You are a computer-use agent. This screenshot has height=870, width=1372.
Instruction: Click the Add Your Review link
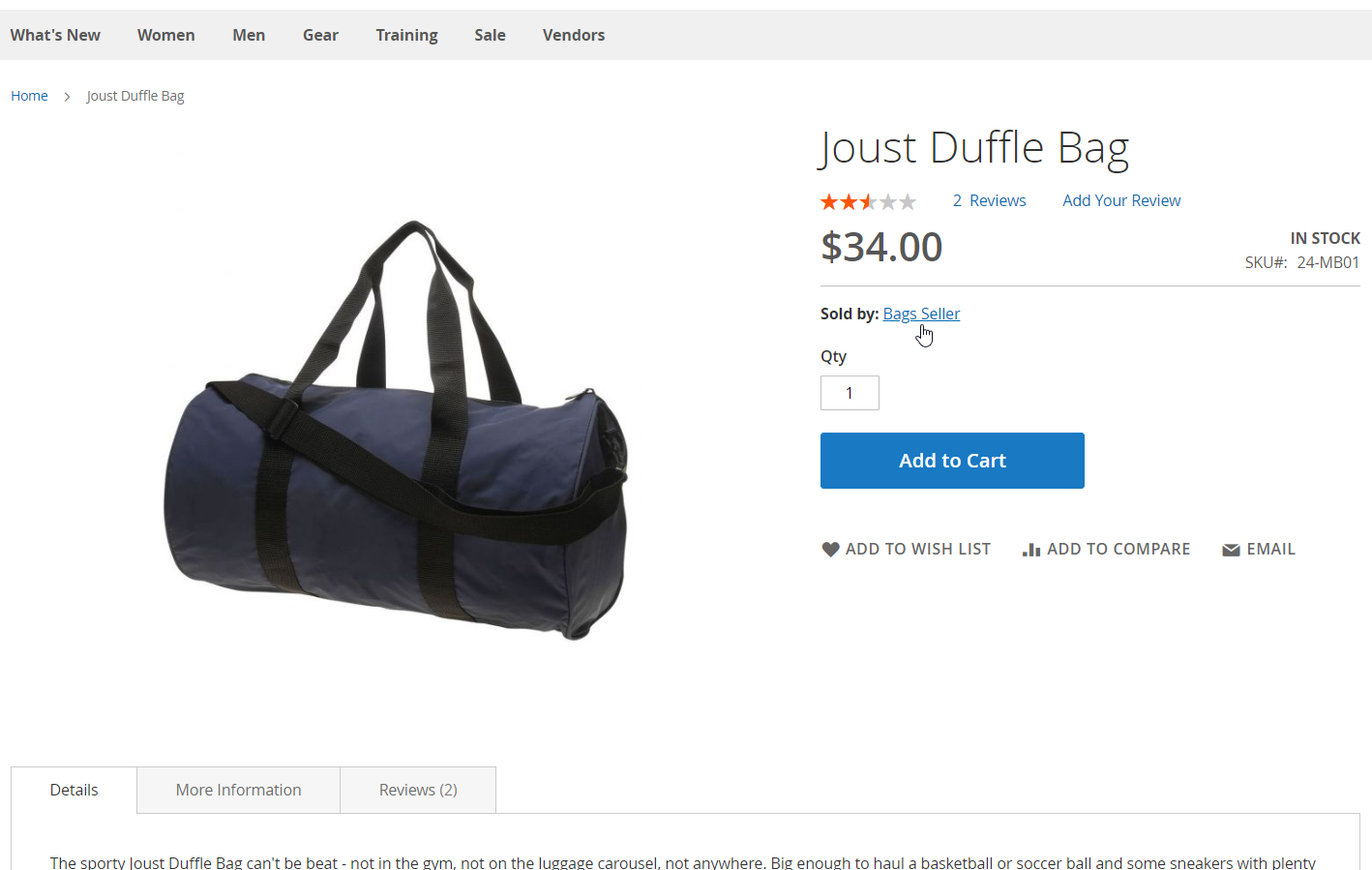(1121, 200)
